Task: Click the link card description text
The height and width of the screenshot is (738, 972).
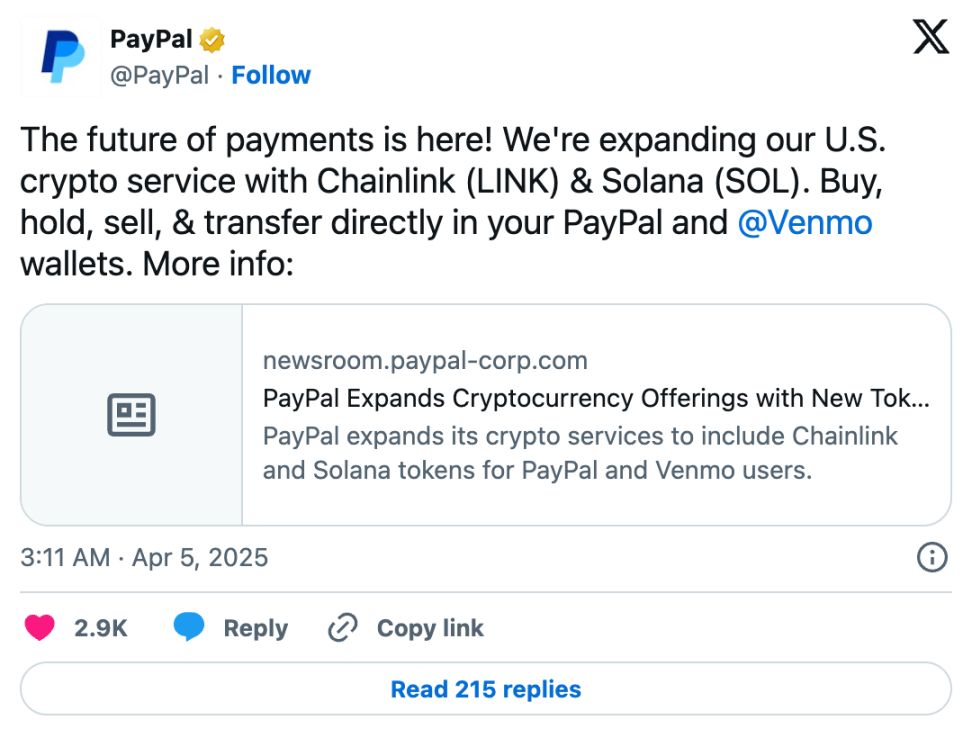Action: pos(580,453)
